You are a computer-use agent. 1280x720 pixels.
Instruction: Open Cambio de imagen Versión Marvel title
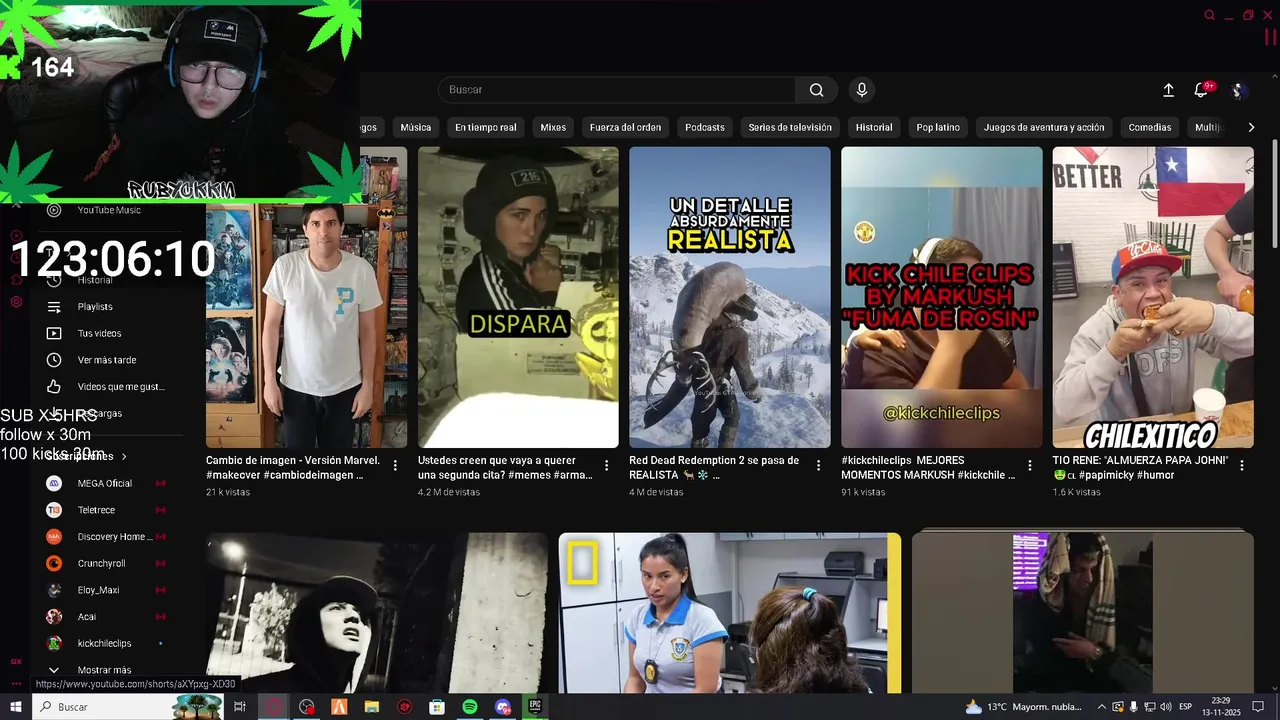(294, 468)
